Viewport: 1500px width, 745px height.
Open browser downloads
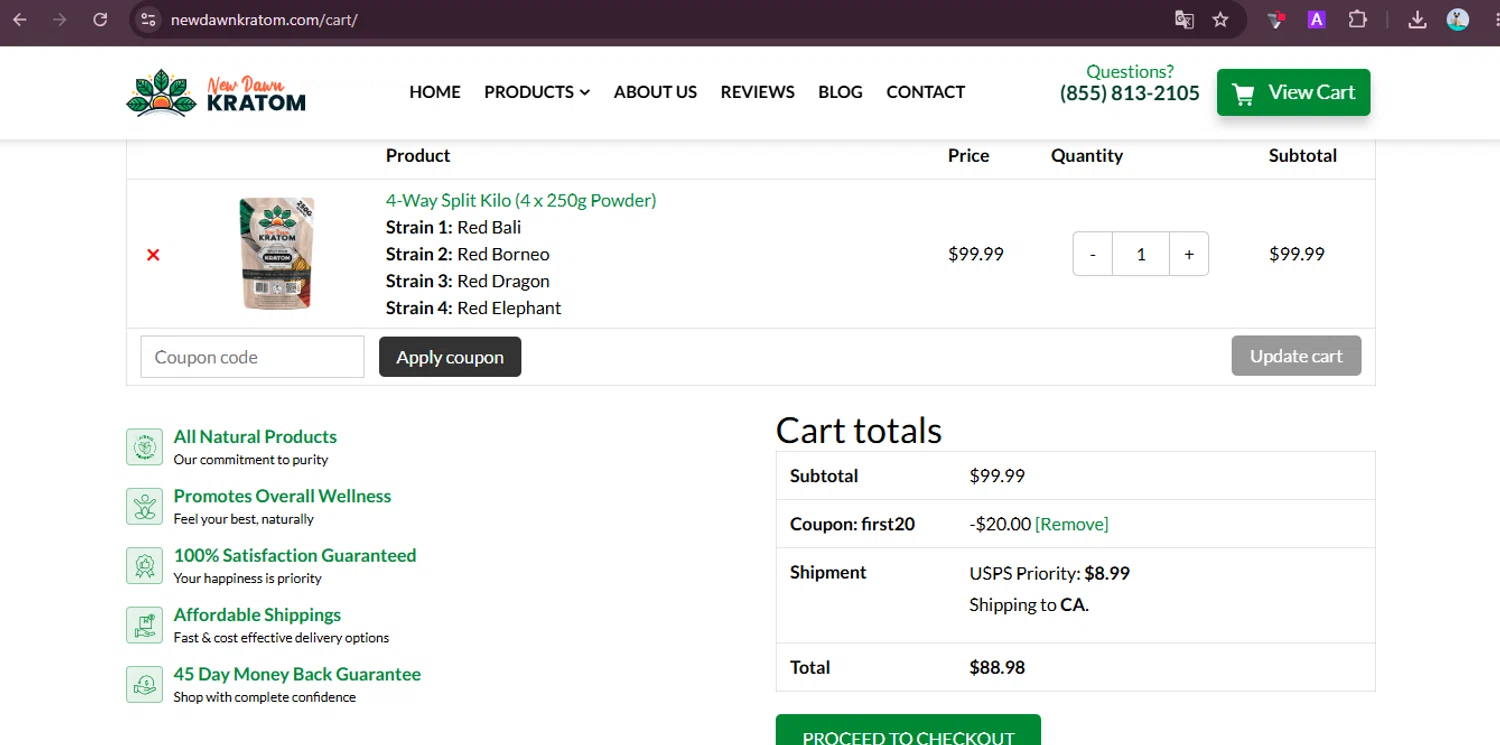[x=1417, y=19]
